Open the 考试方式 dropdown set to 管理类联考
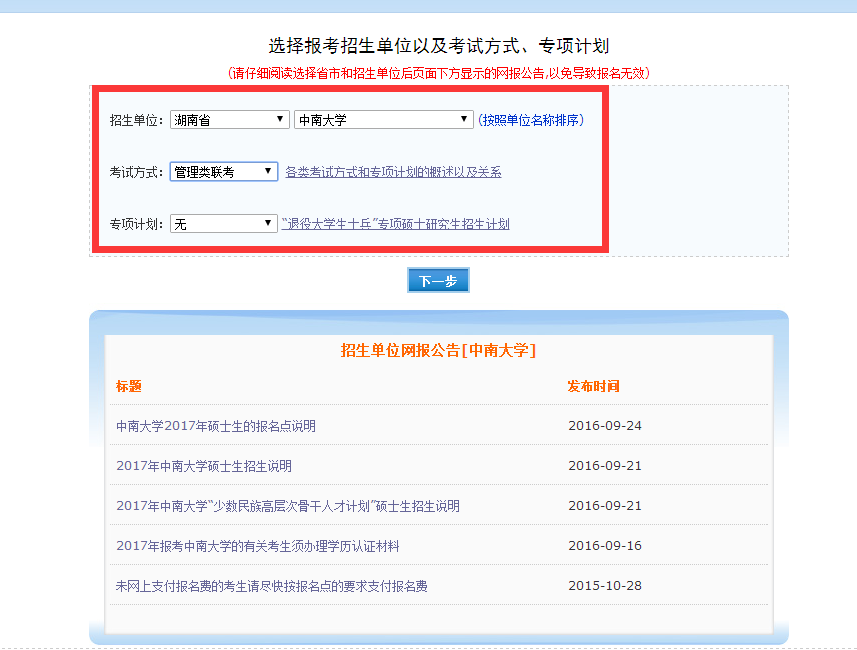857x650 pixels. coord(223,172)
